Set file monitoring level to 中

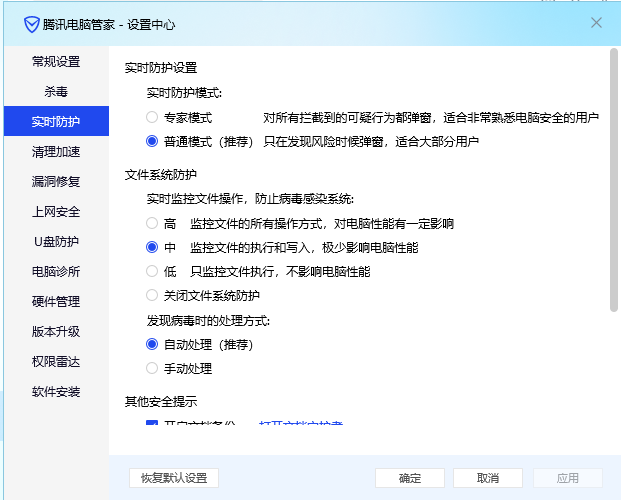[152, 247]
